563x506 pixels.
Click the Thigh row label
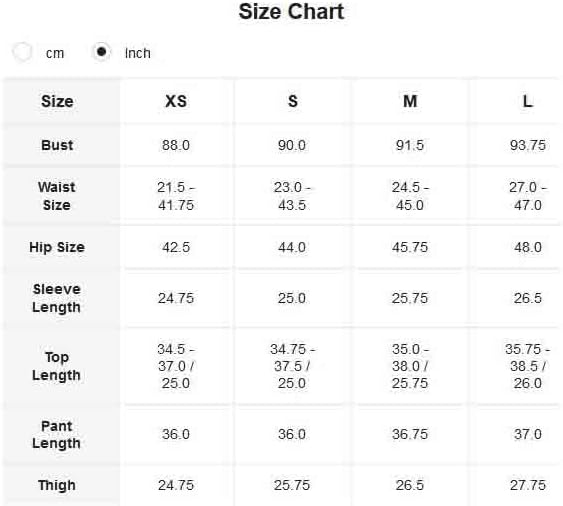pyautogui.click(x=57, y=485)
